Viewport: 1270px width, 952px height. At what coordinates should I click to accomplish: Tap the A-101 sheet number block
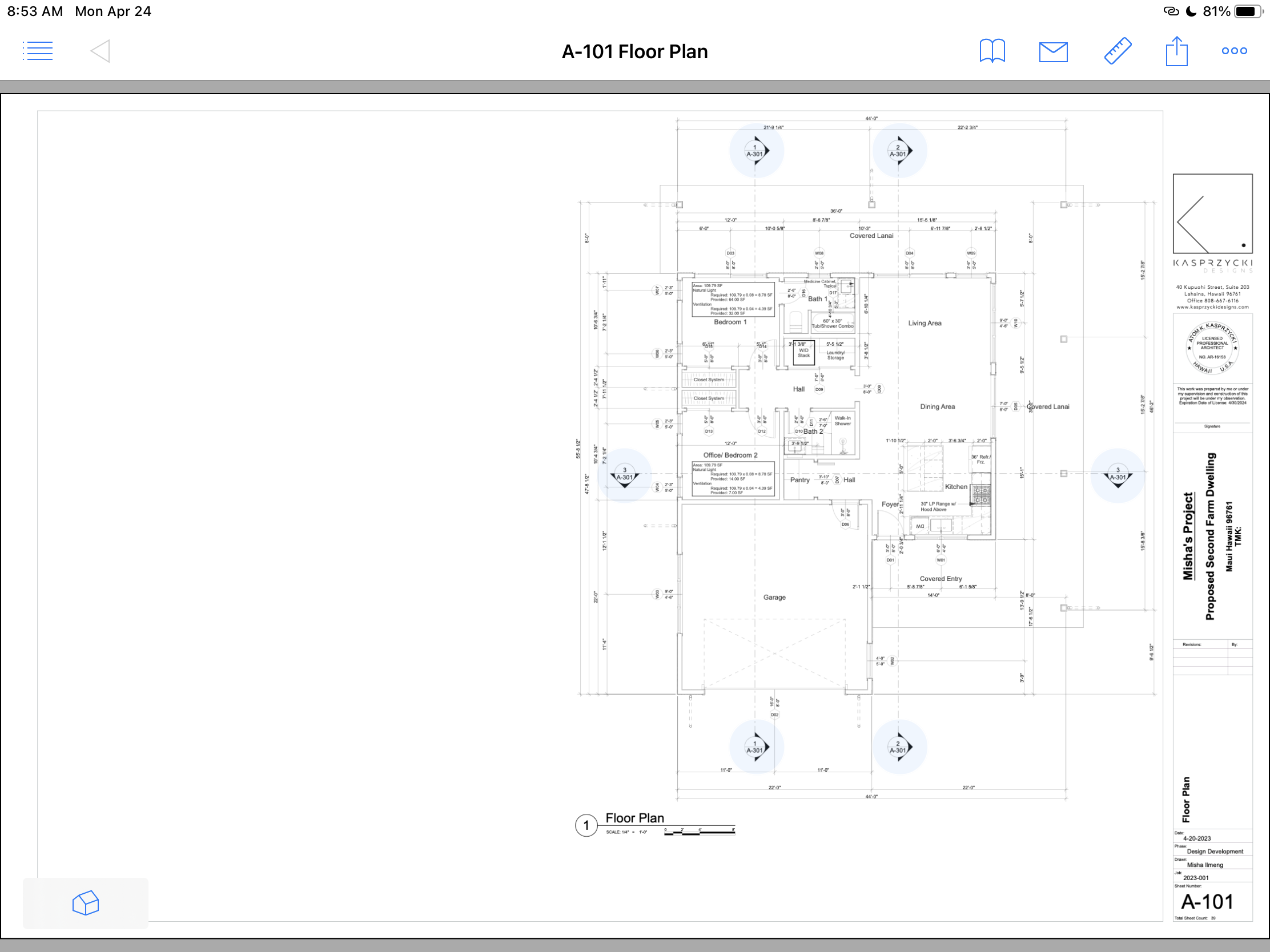click(x=1207, y=902)
